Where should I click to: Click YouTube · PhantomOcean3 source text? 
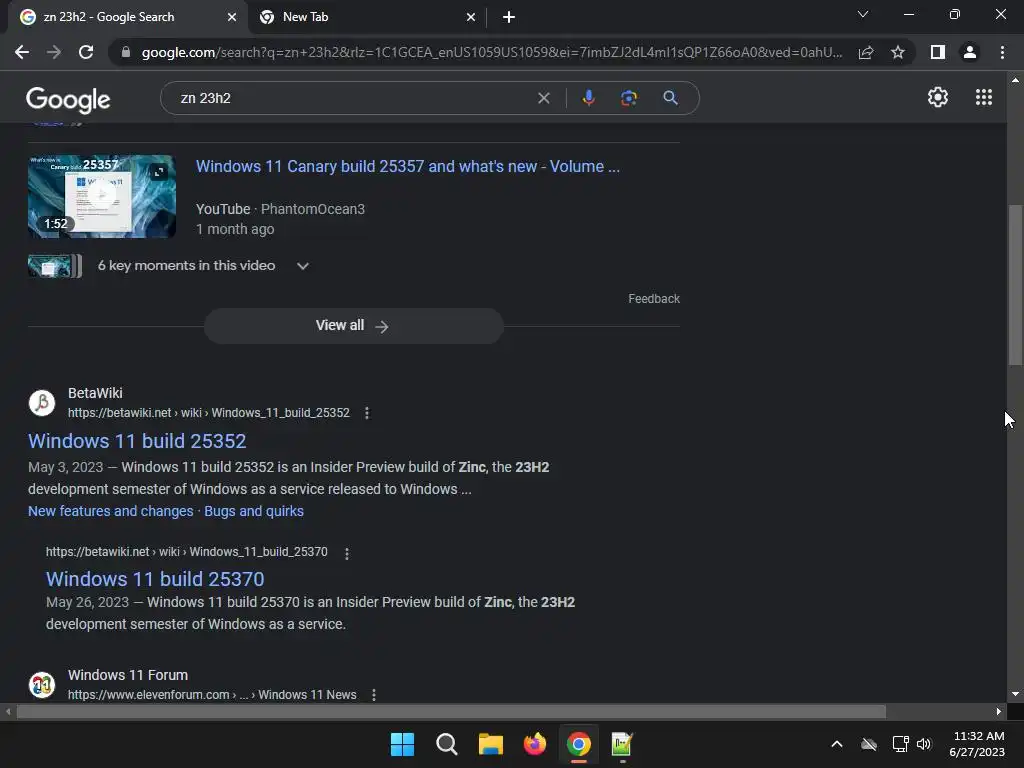coord(280,209)
